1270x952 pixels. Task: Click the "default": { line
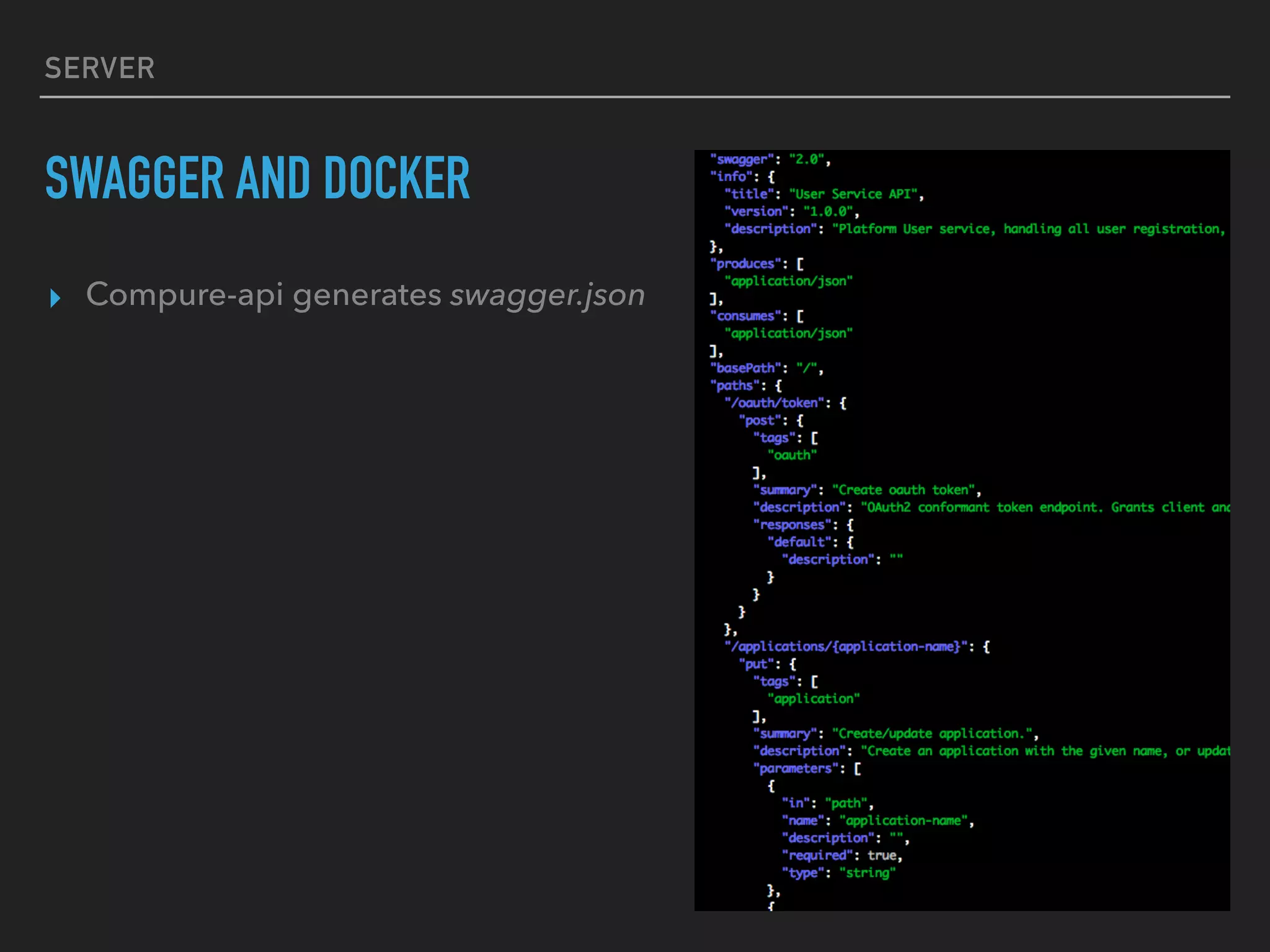point(811,542)
